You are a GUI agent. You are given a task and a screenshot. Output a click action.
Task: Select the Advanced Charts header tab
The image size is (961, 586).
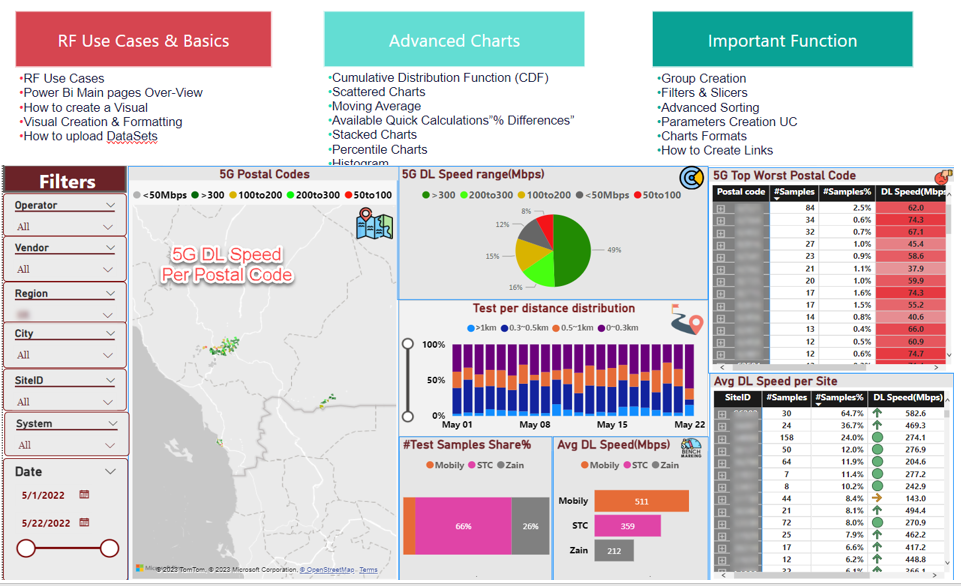[x=454, y=39]
